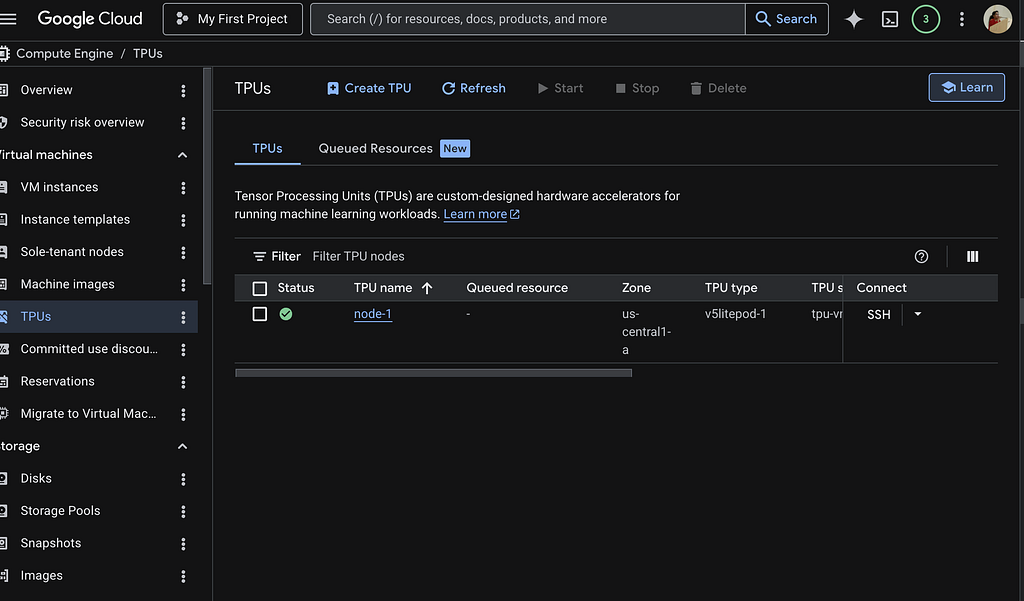This screenshot has width=1024, height=601.
Task: Go to Compute Engine breadcrumb
Action: click(x=64, y=54)
